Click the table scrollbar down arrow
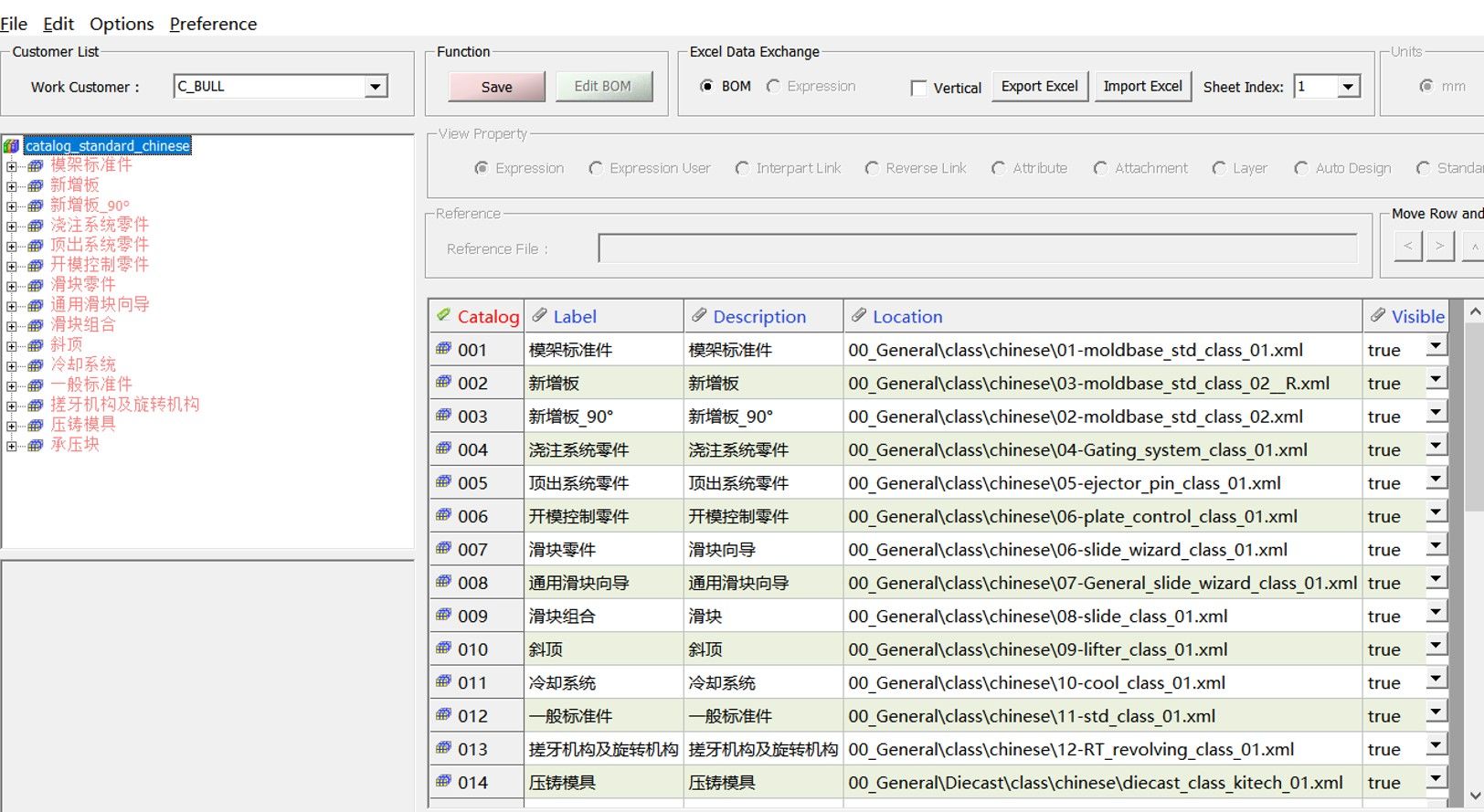This screenshot has width=1484, height=812. (1474, 796)
